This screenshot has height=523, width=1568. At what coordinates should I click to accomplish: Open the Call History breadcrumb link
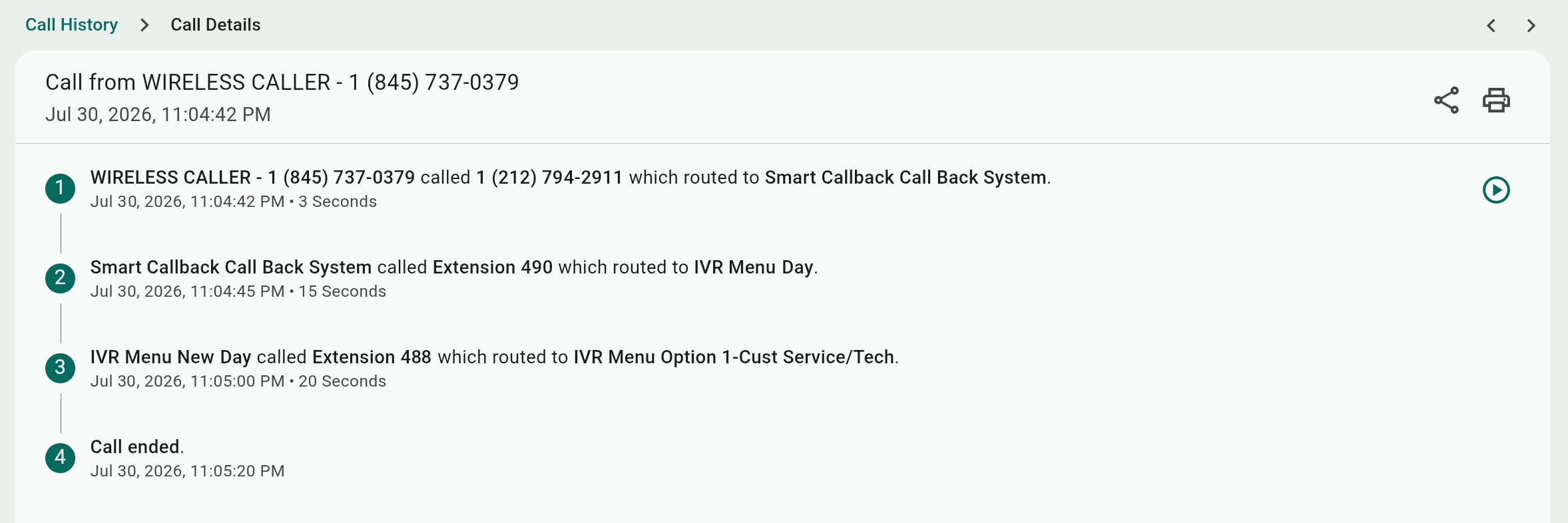tap(71, 25)
